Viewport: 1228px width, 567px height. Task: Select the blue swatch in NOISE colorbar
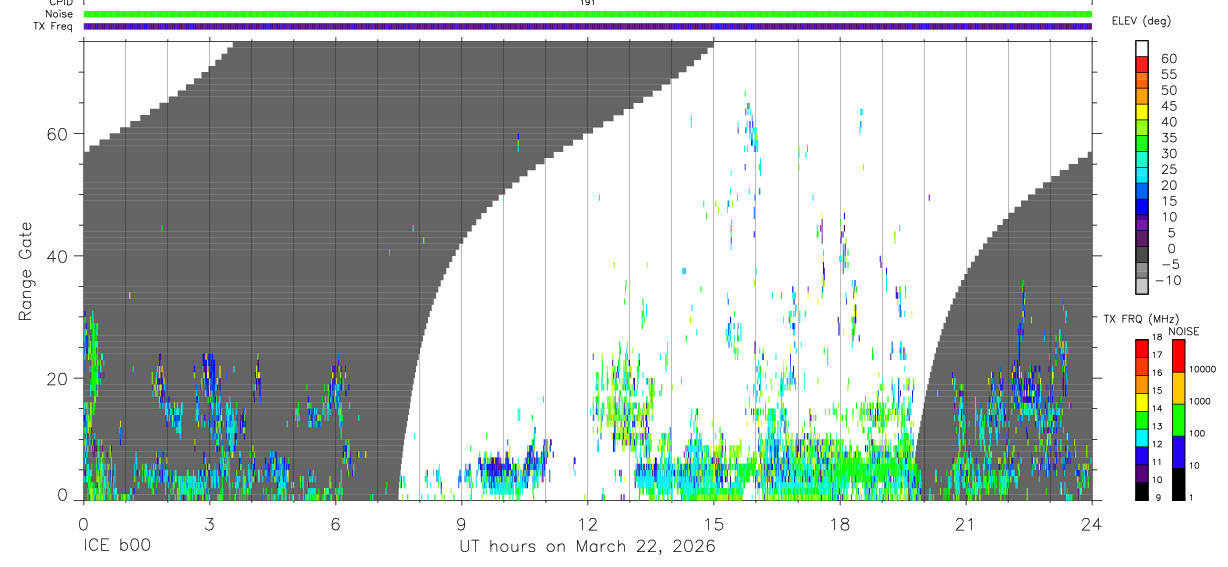(1178, 452)
